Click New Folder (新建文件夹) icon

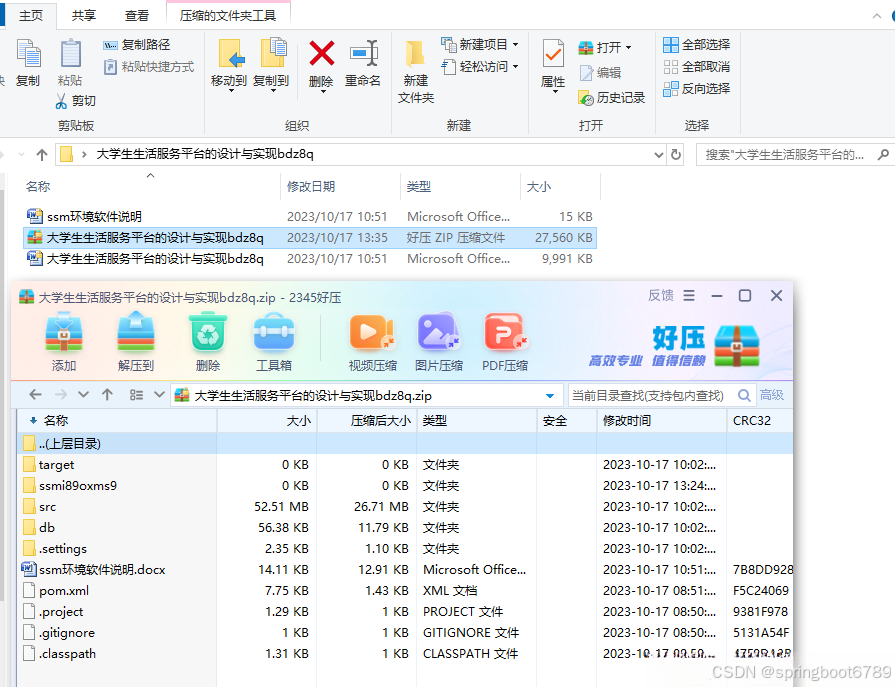point(415,54)
